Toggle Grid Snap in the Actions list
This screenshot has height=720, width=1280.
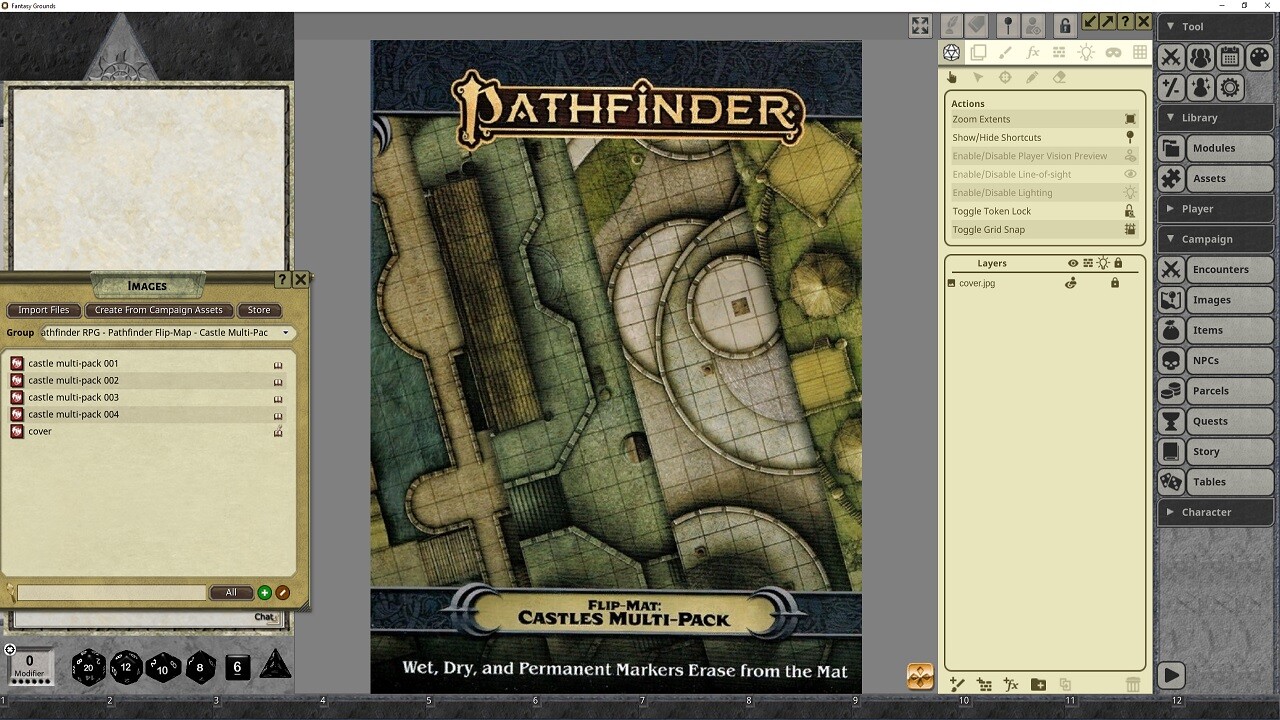coord(1029,229)
